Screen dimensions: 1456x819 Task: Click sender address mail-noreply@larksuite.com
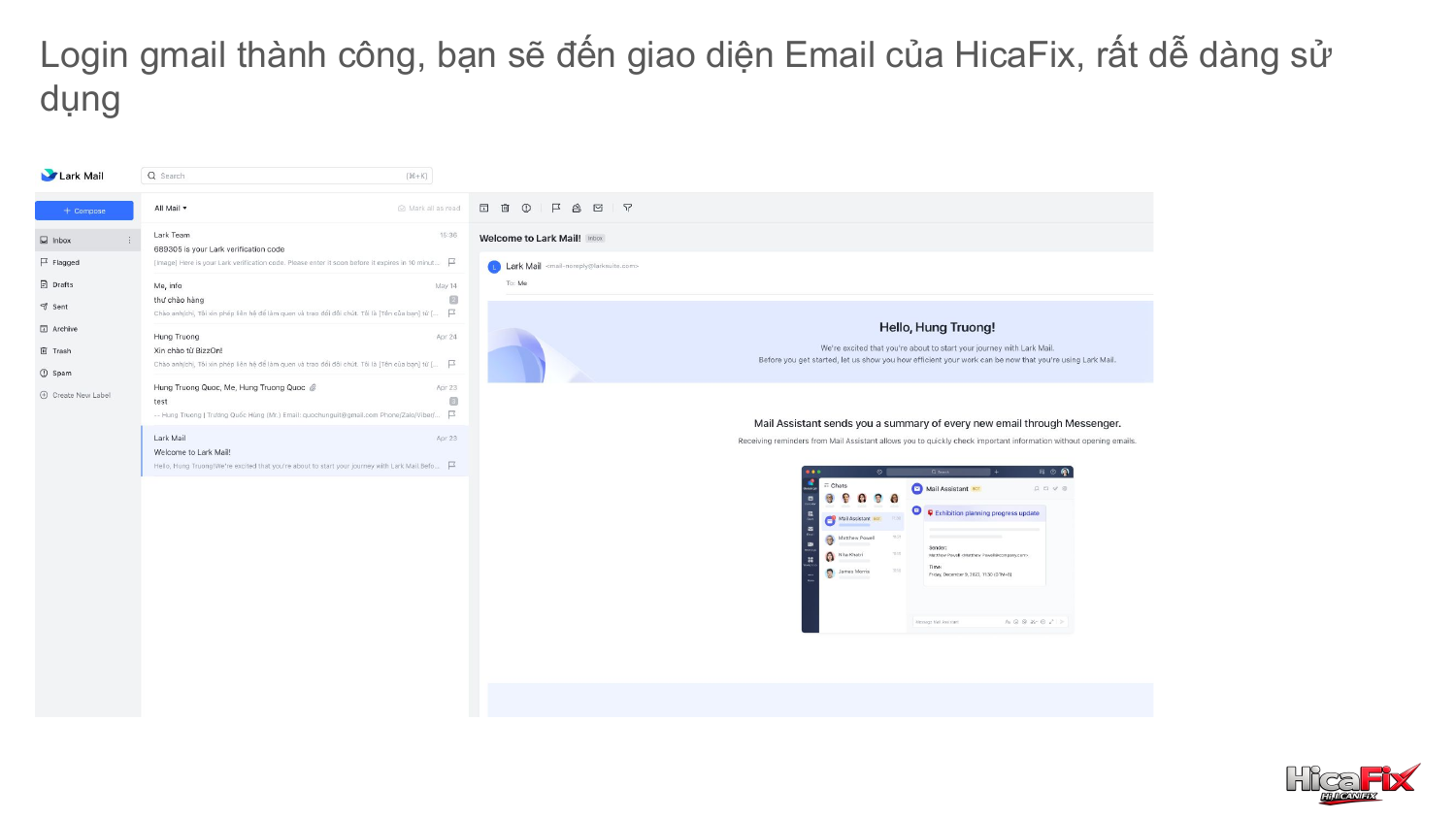tap(592, 266)
